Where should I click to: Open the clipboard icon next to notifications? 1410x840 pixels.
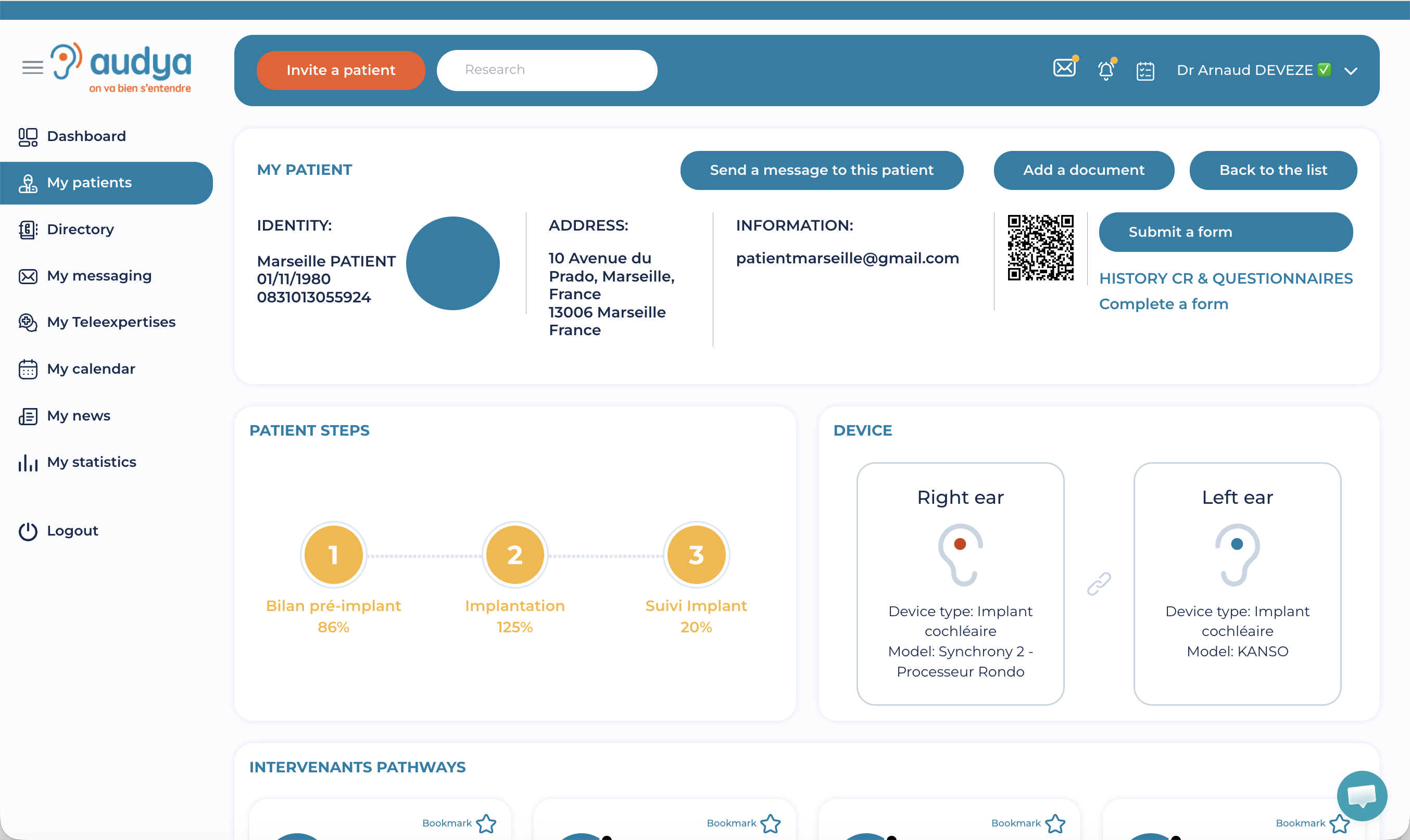tap(1145, 70)
